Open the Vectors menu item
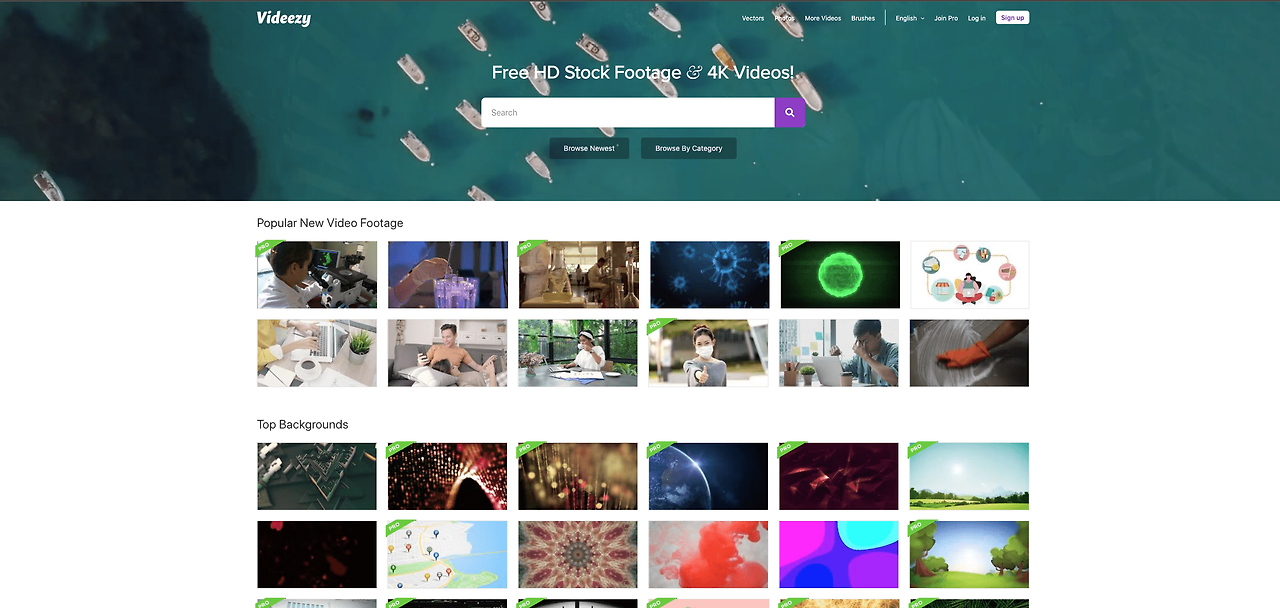 753,18
